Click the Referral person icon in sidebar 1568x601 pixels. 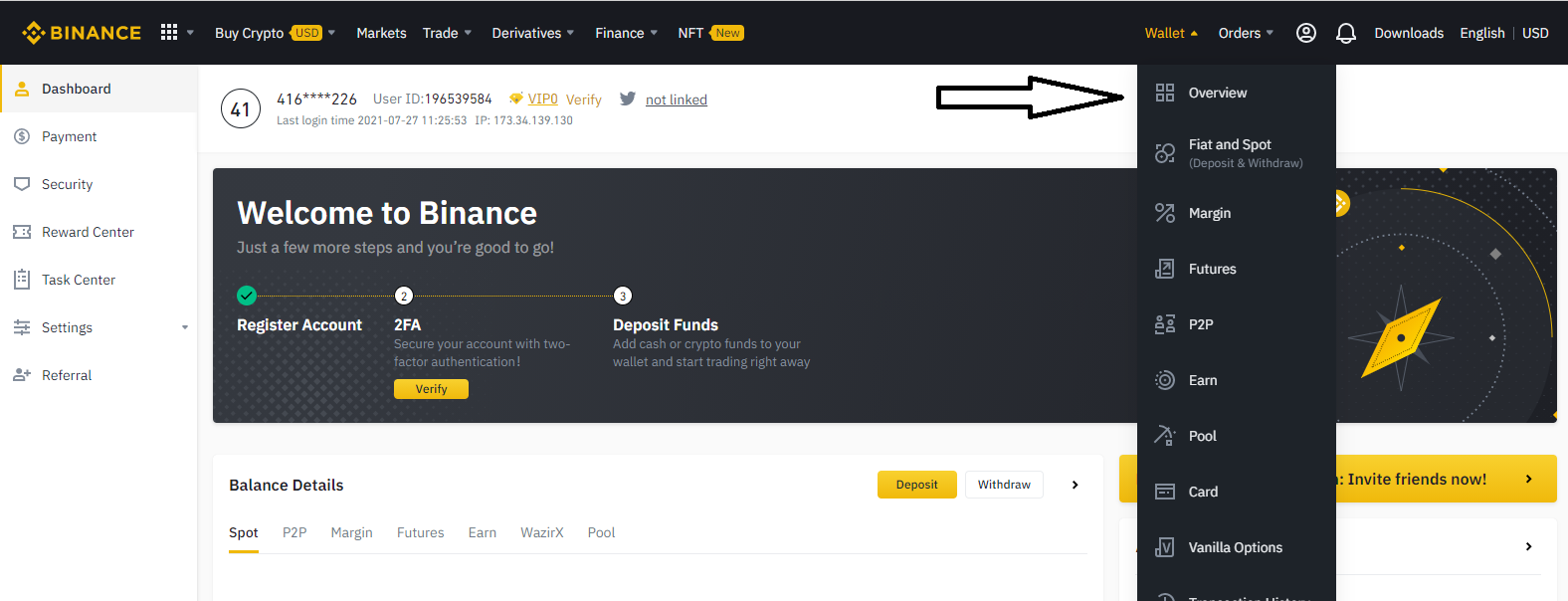(22, 375)
